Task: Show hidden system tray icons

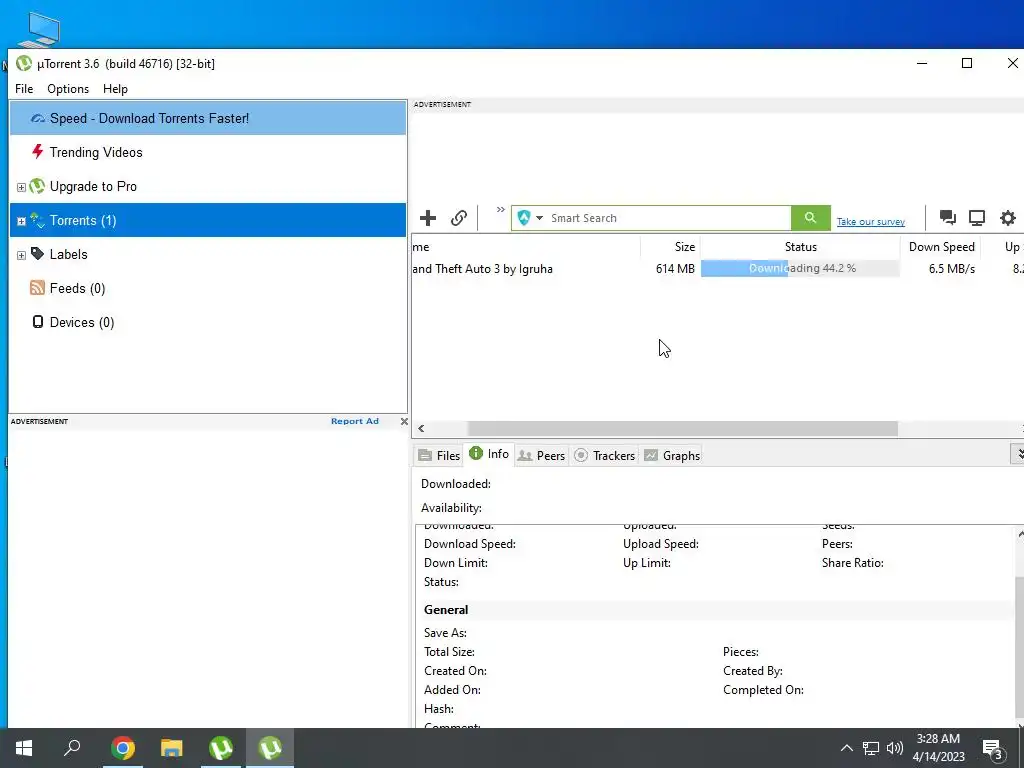Action: tap(846, 748)
